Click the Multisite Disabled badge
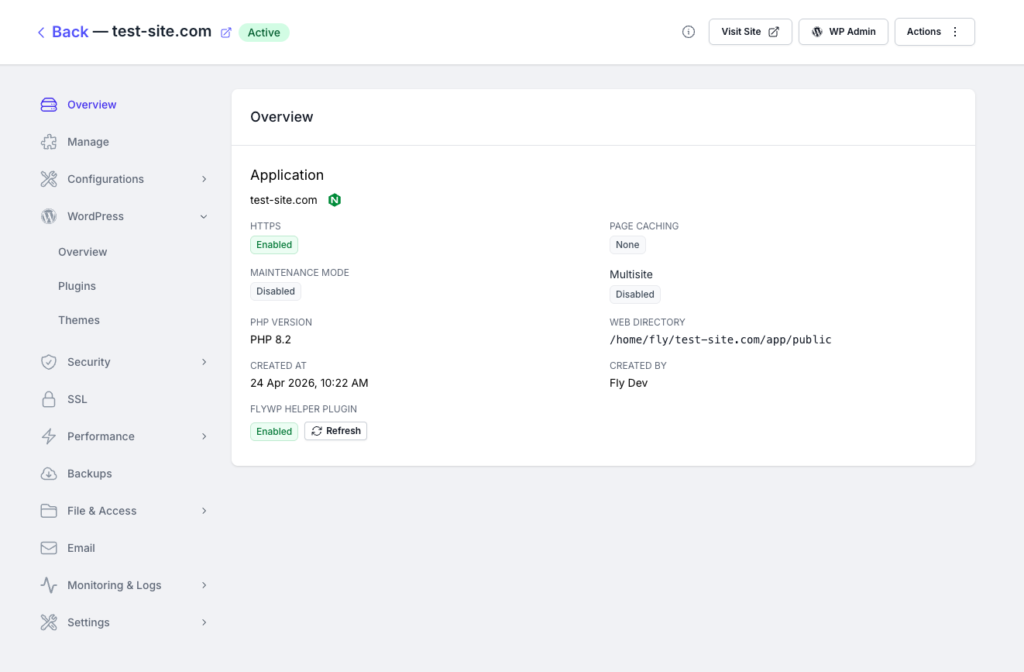 (635, 295)
